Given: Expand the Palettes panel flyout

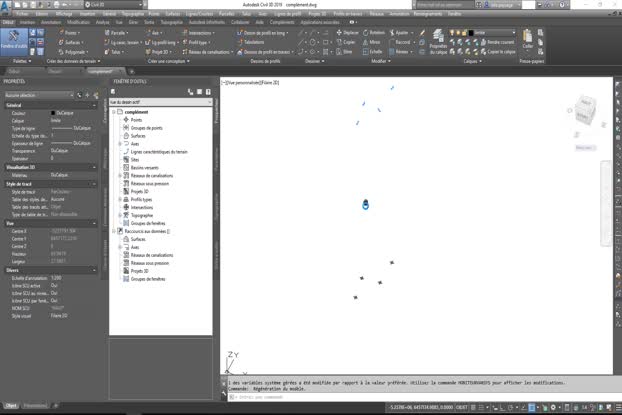Looking at the screenshot, I should point(22,61).
